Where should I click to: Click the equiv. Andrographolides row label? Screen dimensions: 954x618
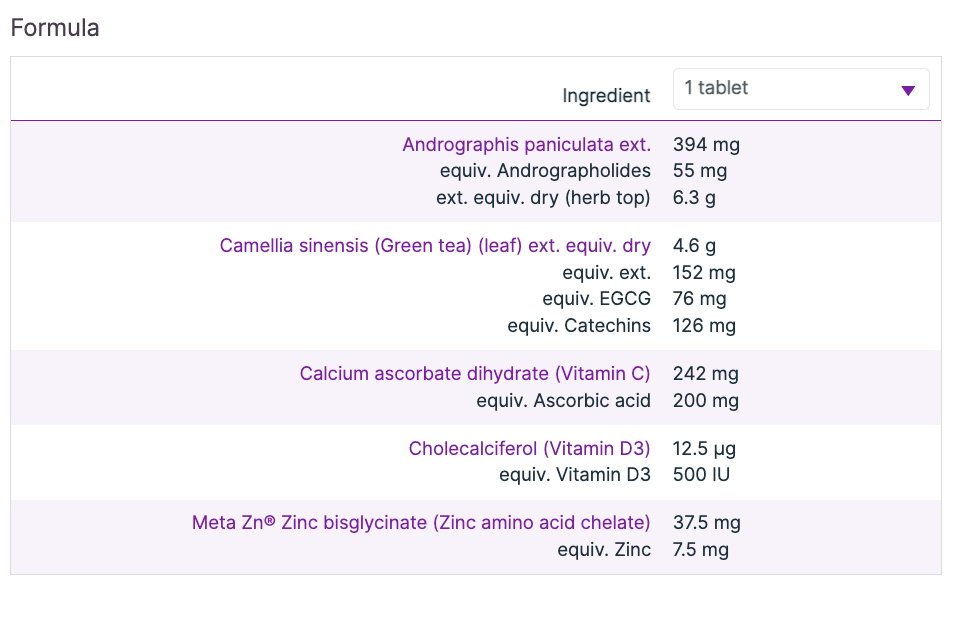coord(545,171)
